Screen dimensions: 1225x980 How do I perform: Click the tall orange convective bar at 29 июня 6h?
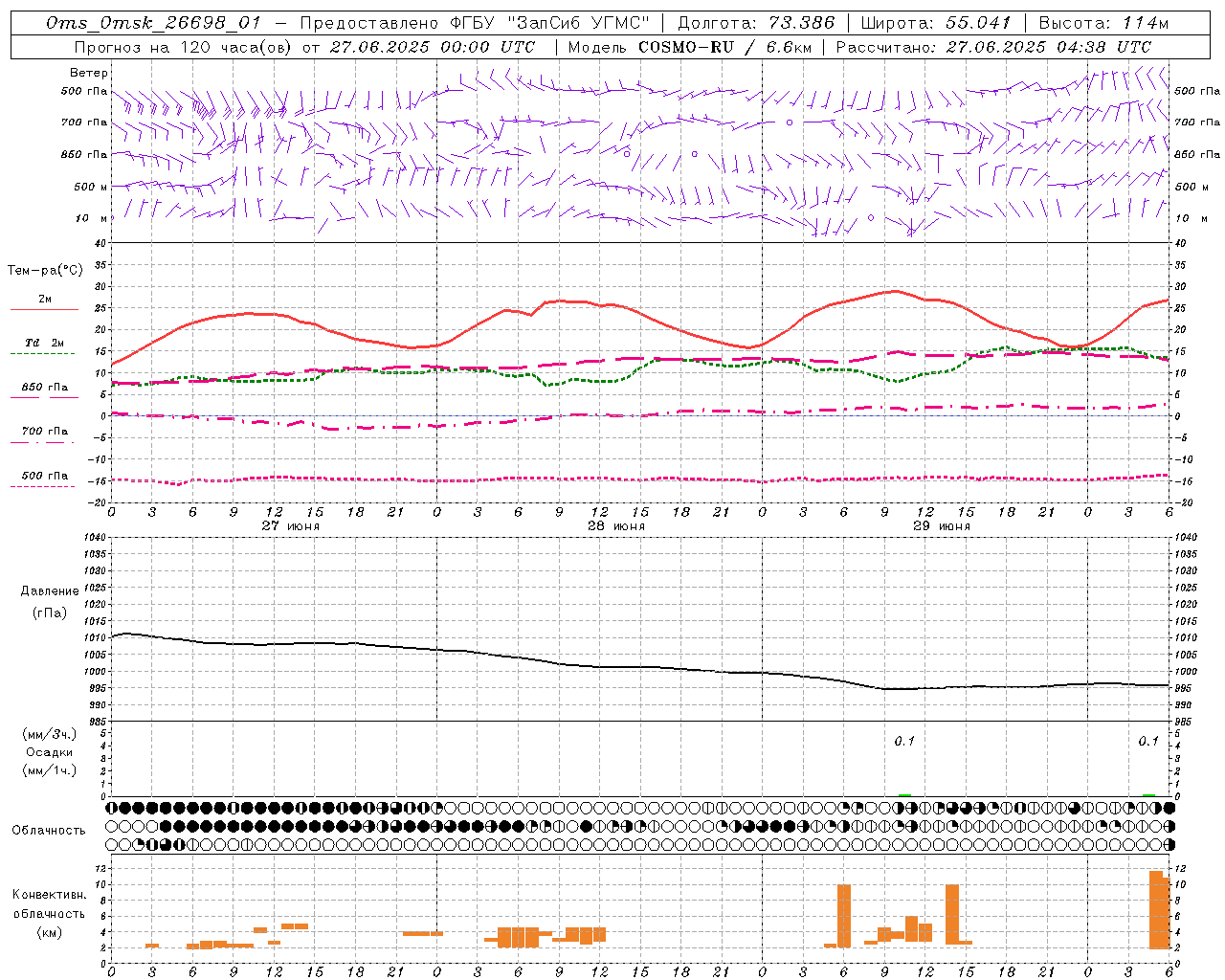[844, 916]
